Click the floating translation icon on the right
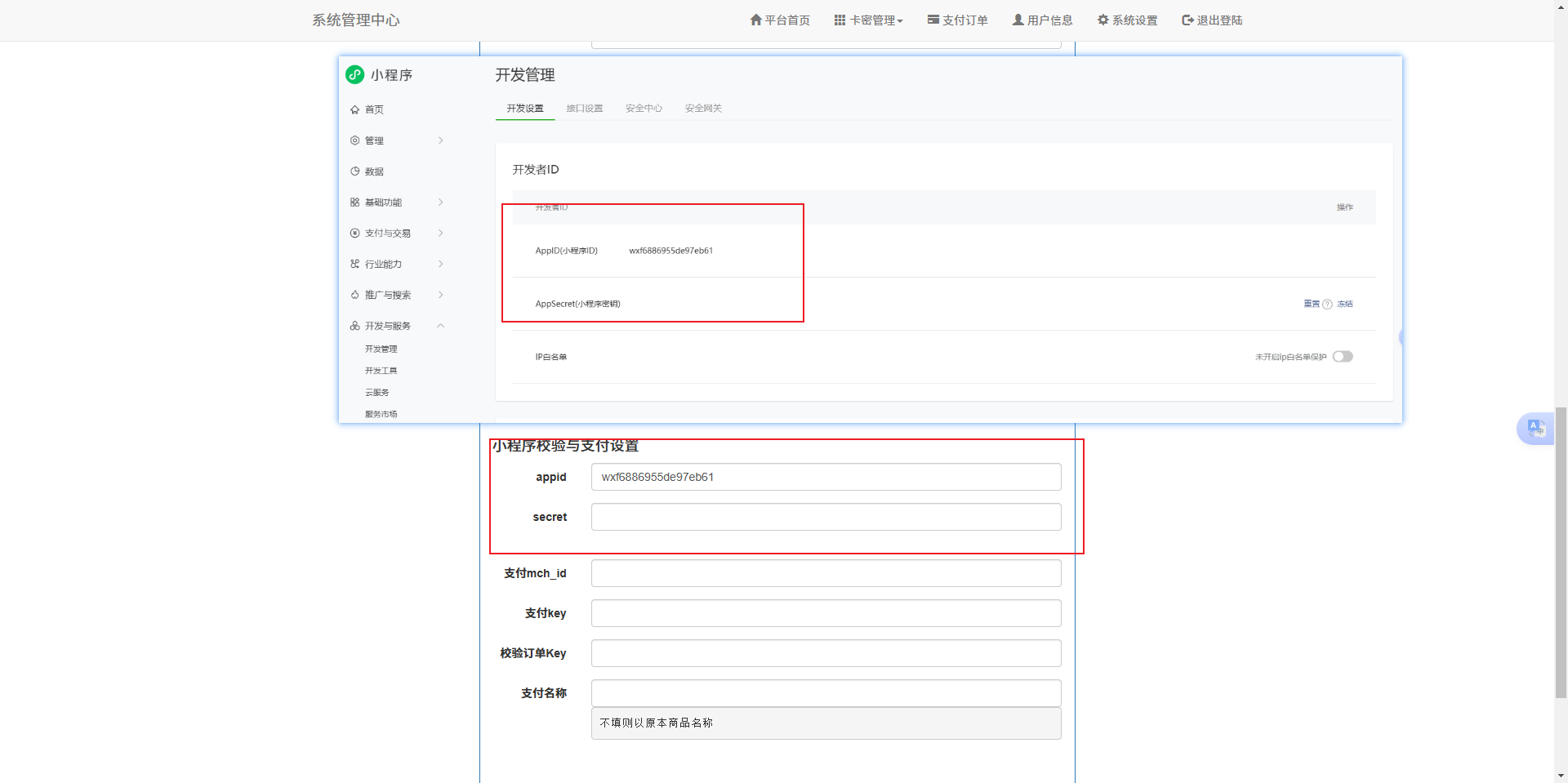This screenshot has height=783, width=1568. click(x=1535, y=428)
